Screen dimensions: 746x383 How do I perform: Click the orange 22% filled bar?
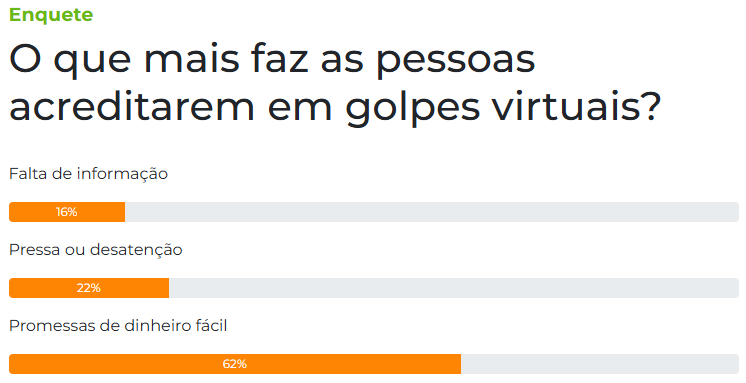89,288
